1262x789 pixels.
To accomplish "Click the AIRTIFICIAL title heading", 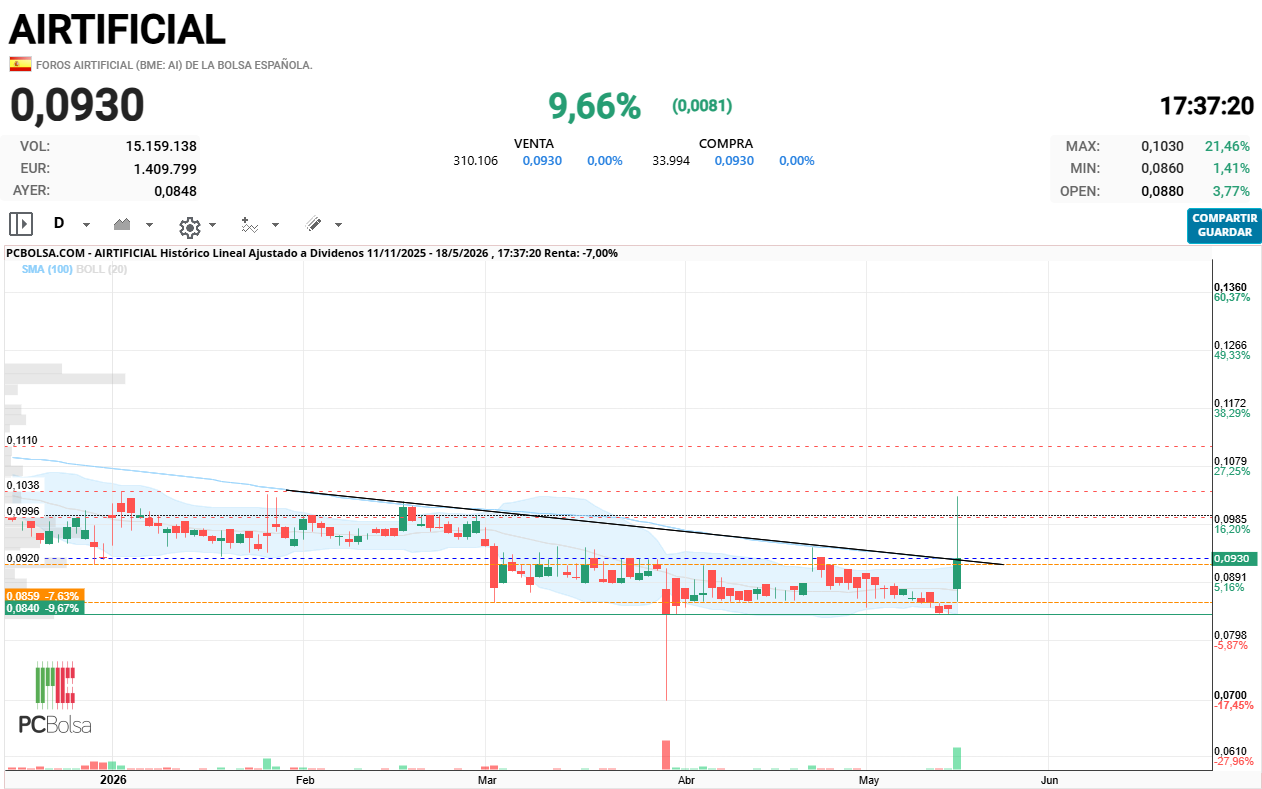I will pos(117,29).
